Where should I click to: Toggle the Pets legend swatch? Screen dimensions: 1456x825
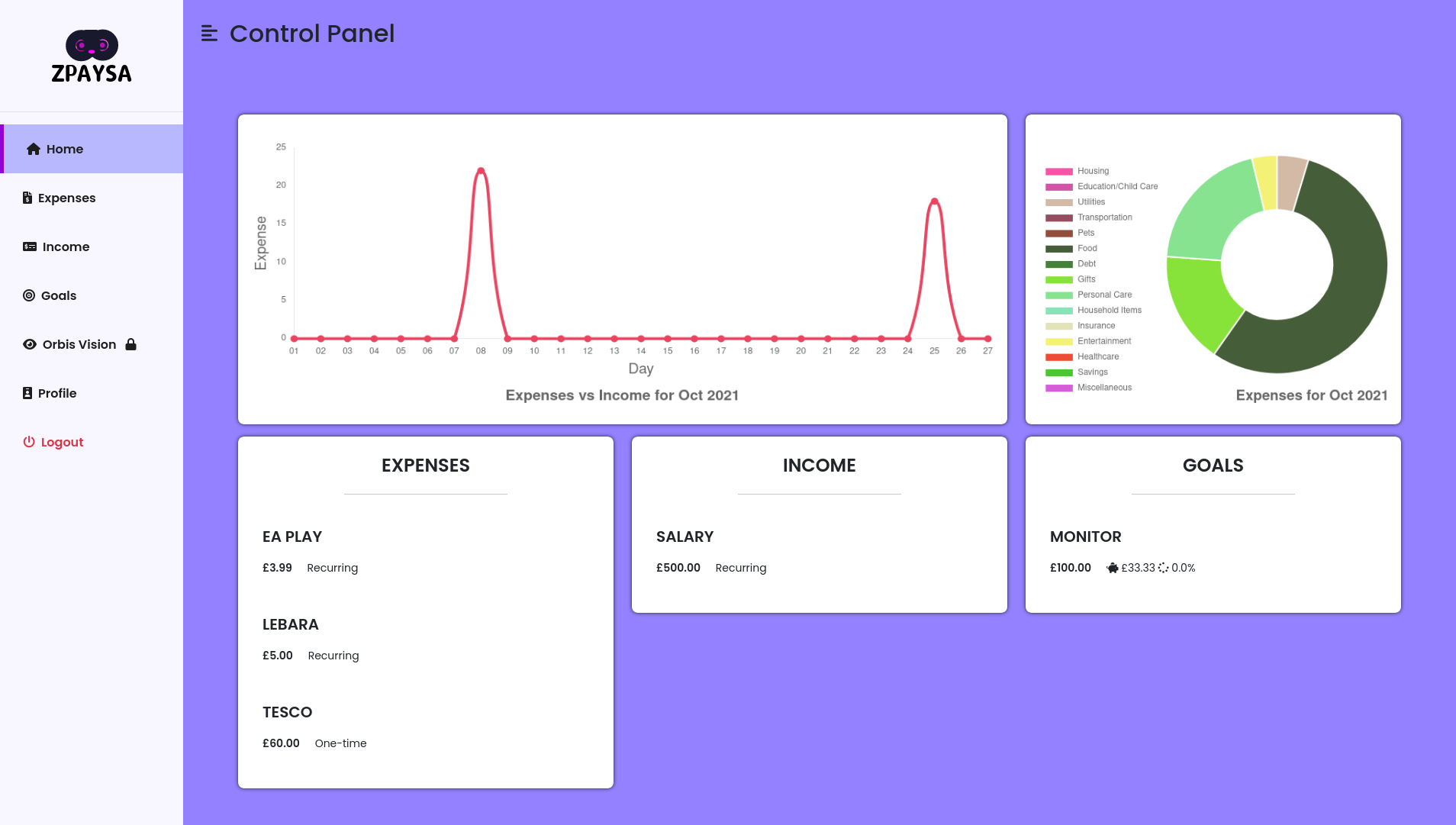tap(1058, 234)
